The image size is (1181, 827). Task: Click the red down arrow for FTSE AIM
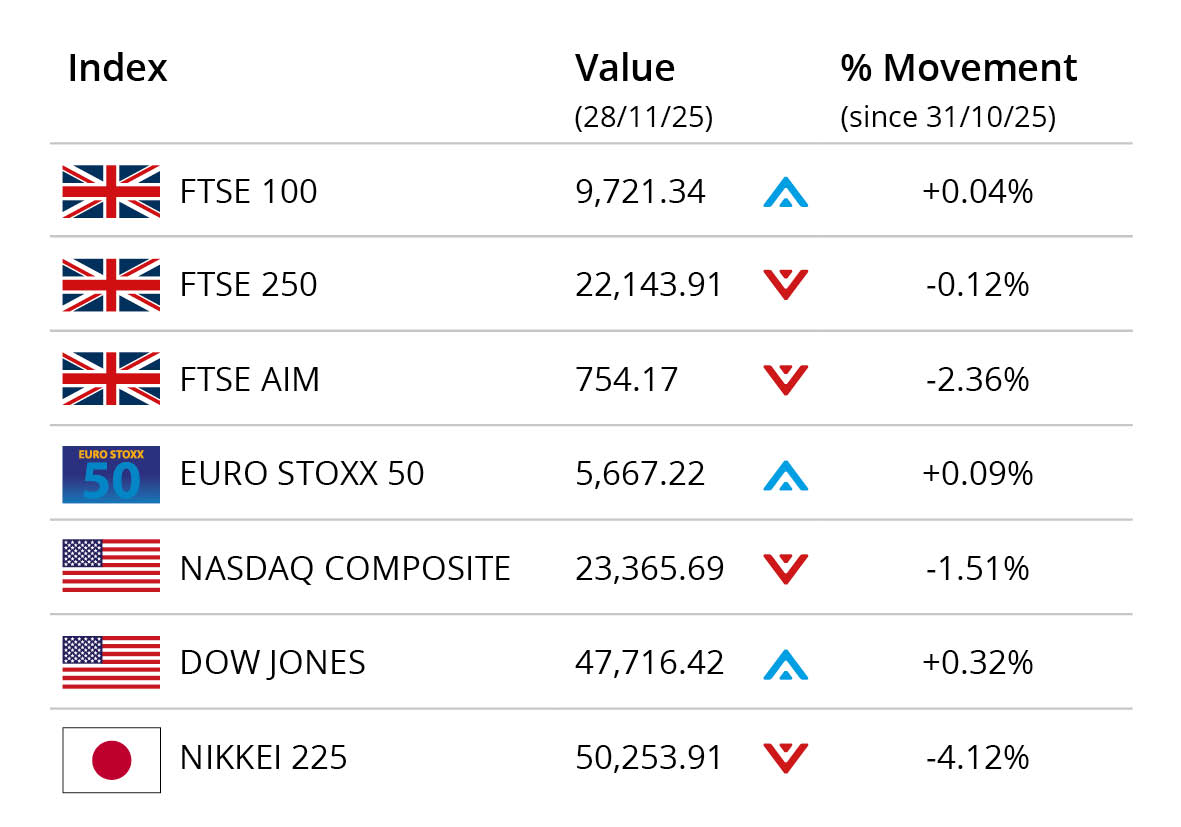[x=785, y=380]
